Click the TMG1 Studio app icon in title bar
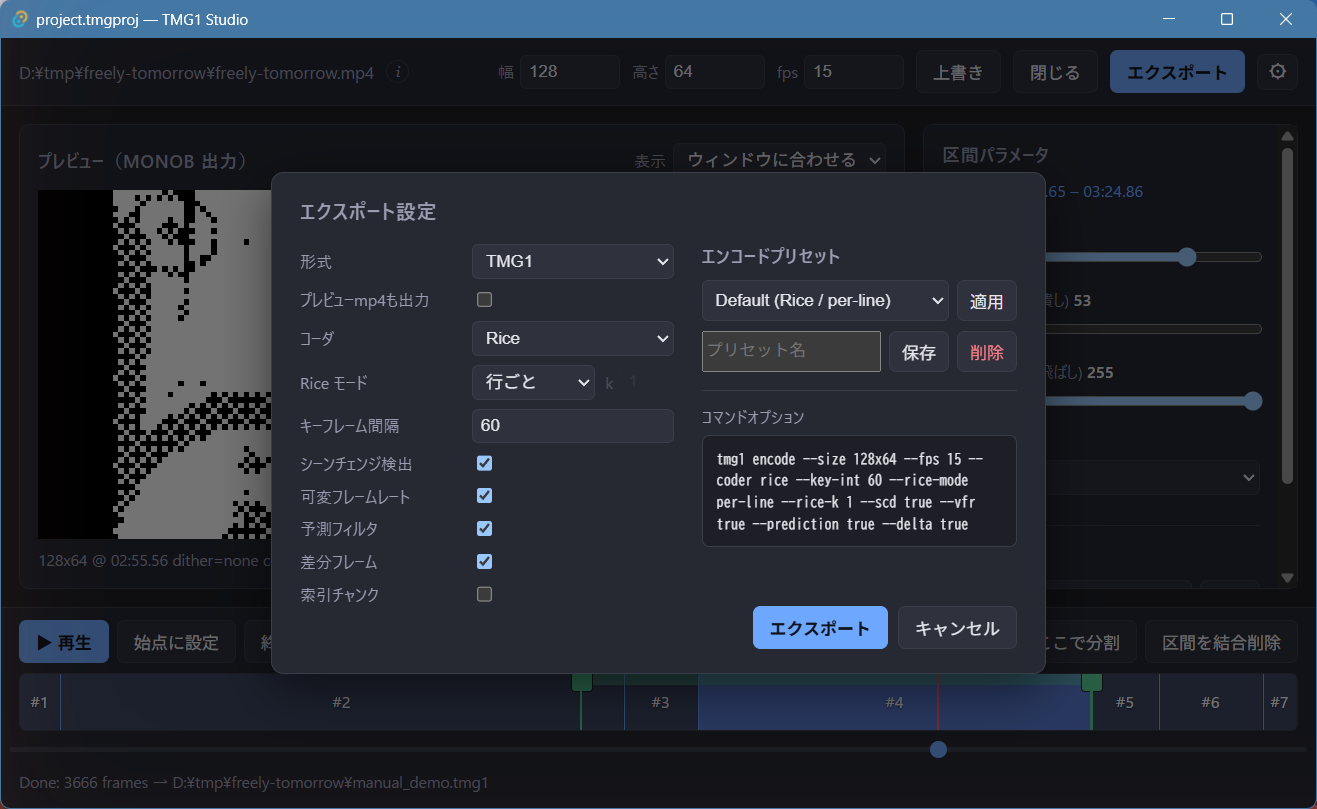 coord(20,19)
